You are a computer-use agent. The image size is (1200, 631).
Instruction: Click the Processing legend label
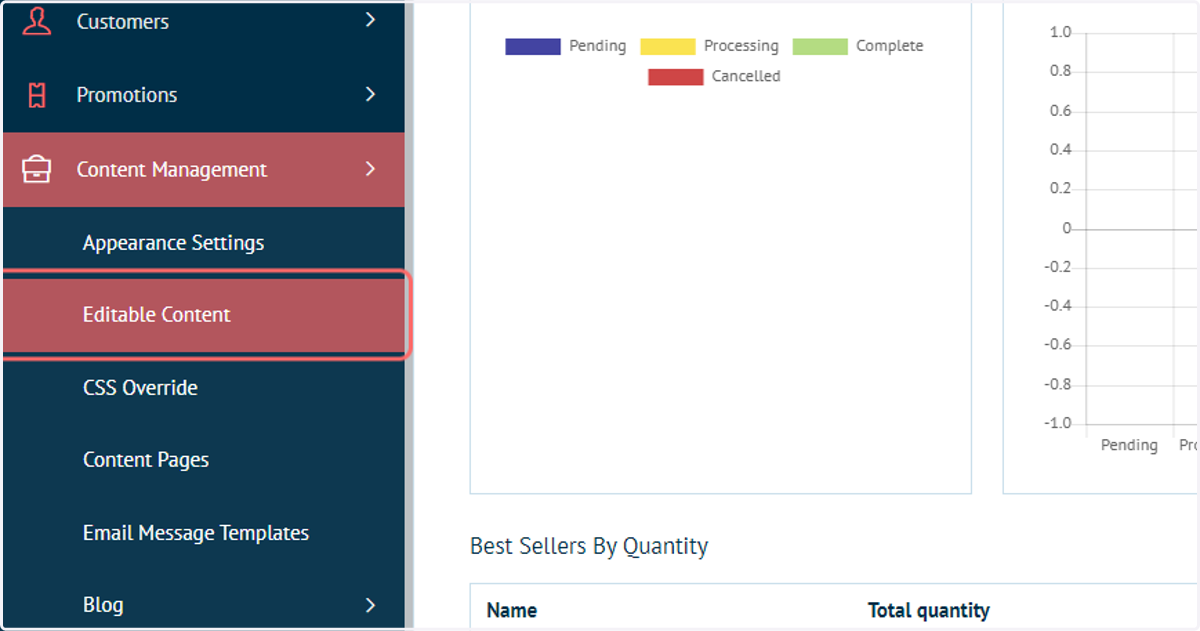pos(741,46)
